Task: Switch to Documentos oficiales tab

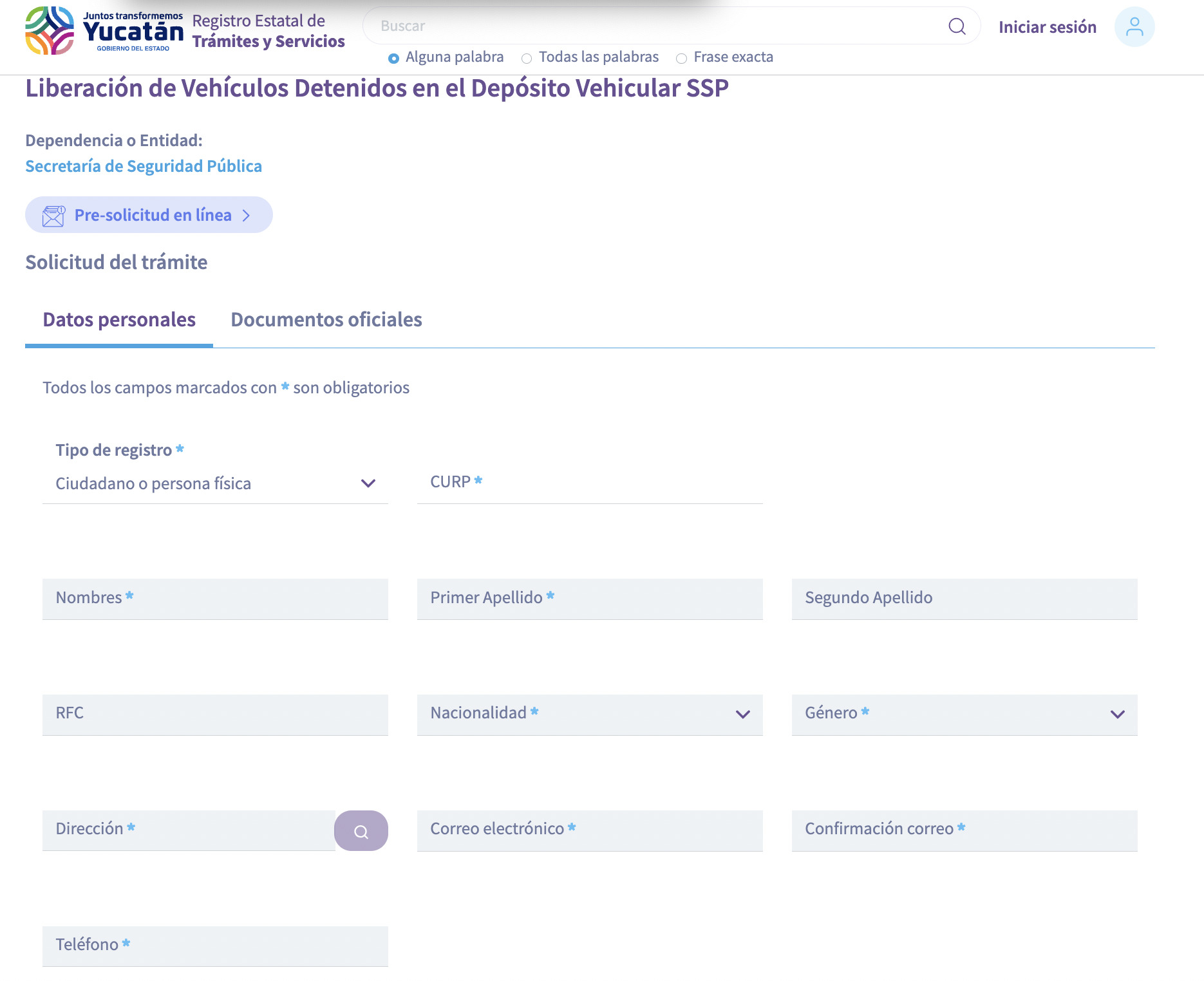Action: tap(326, 320)
